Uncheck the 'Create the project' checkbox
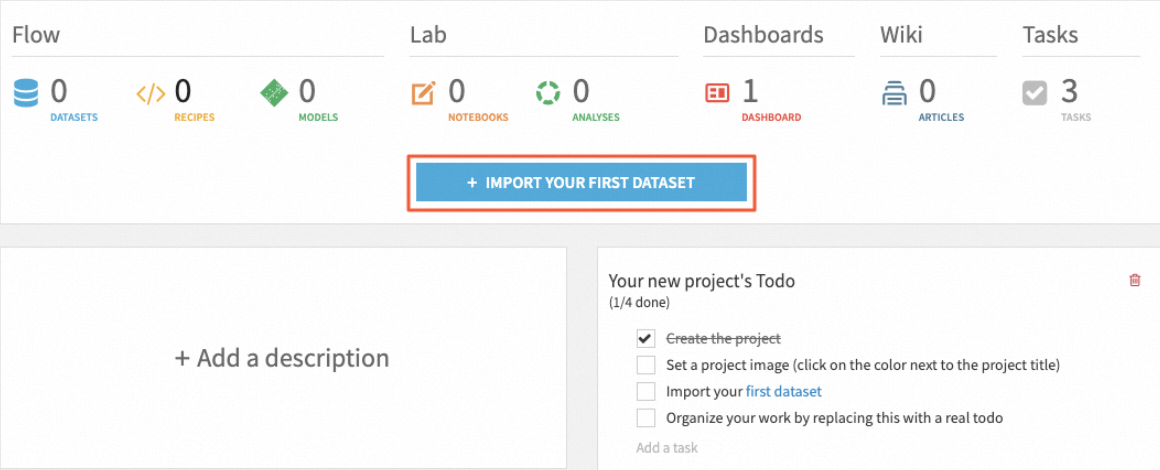 coord(646,339)
